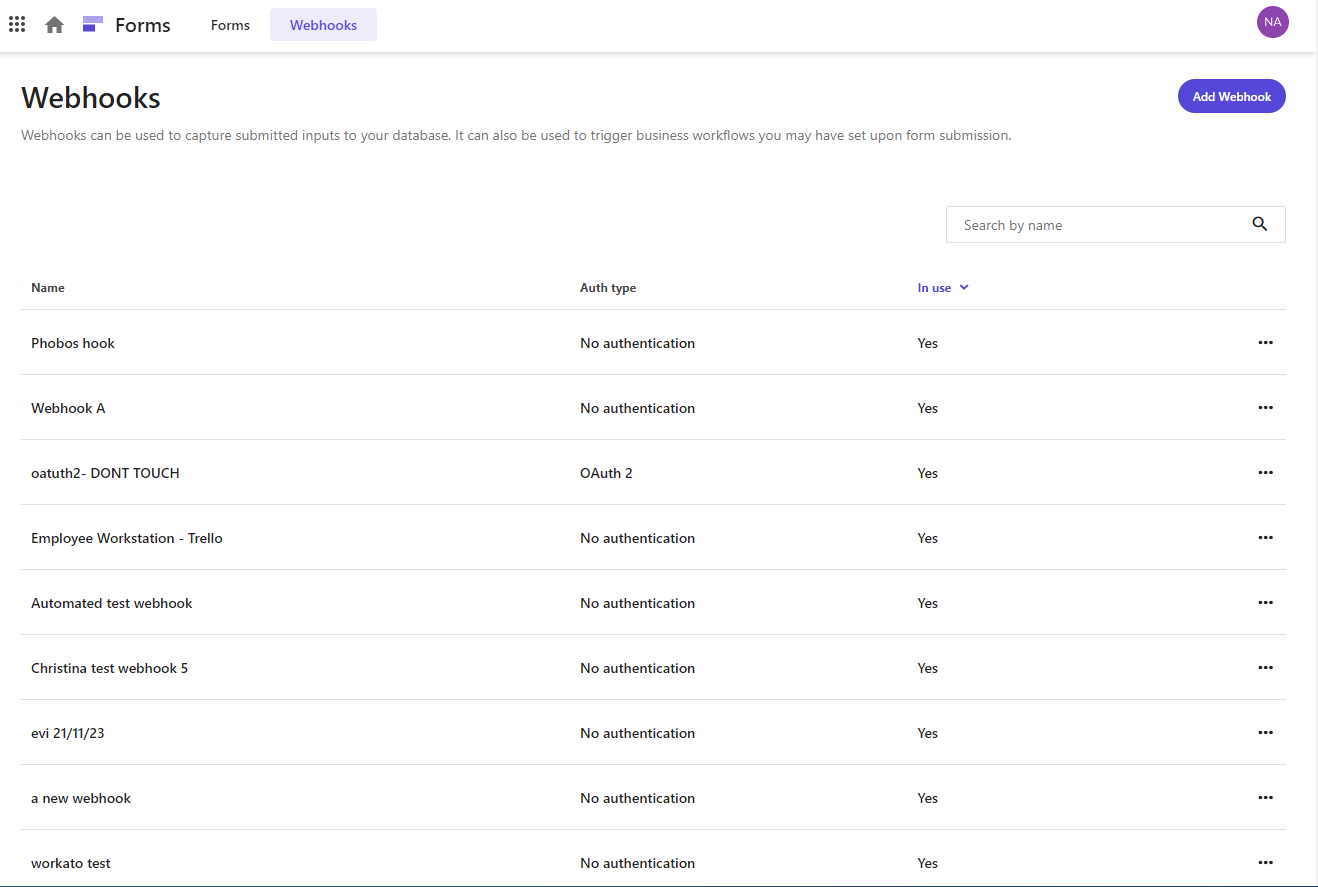Click the Forms logo icon

coord(93,25)
